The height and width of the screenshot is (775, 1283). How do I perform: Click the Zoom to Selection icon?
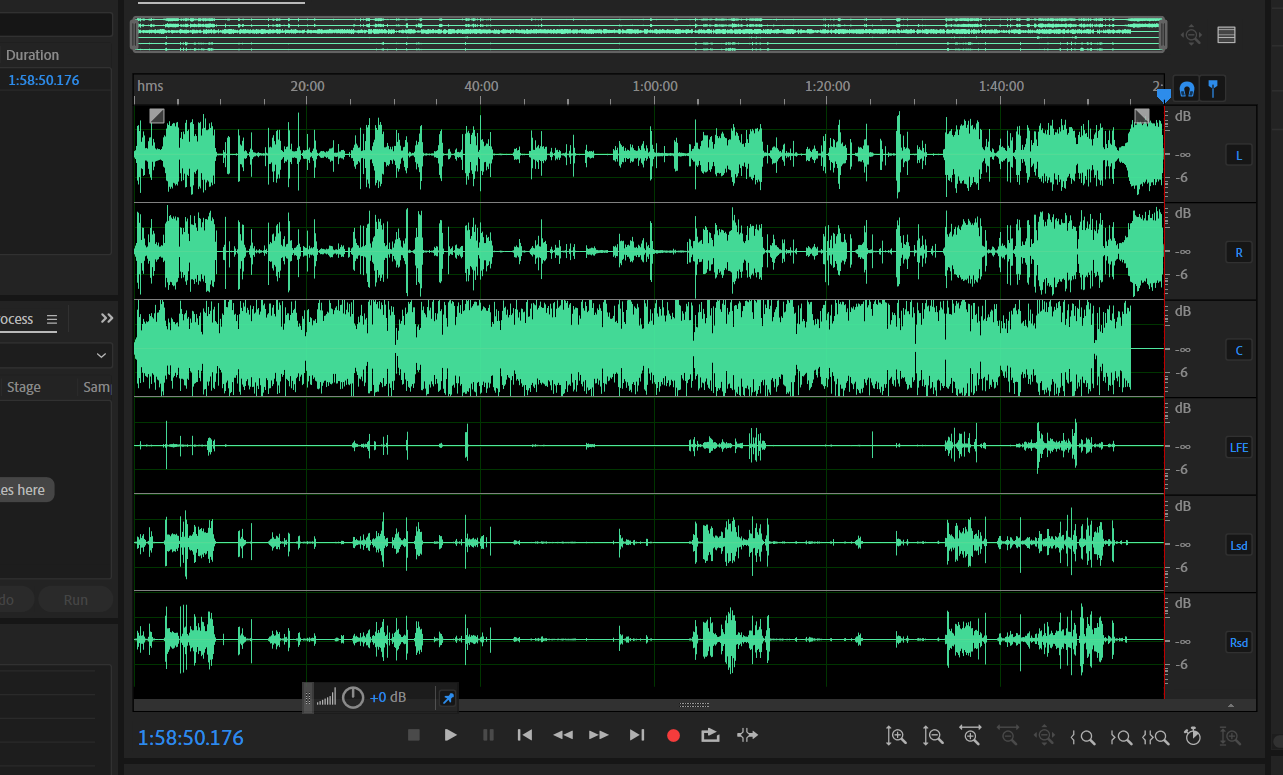point(1156,737)
